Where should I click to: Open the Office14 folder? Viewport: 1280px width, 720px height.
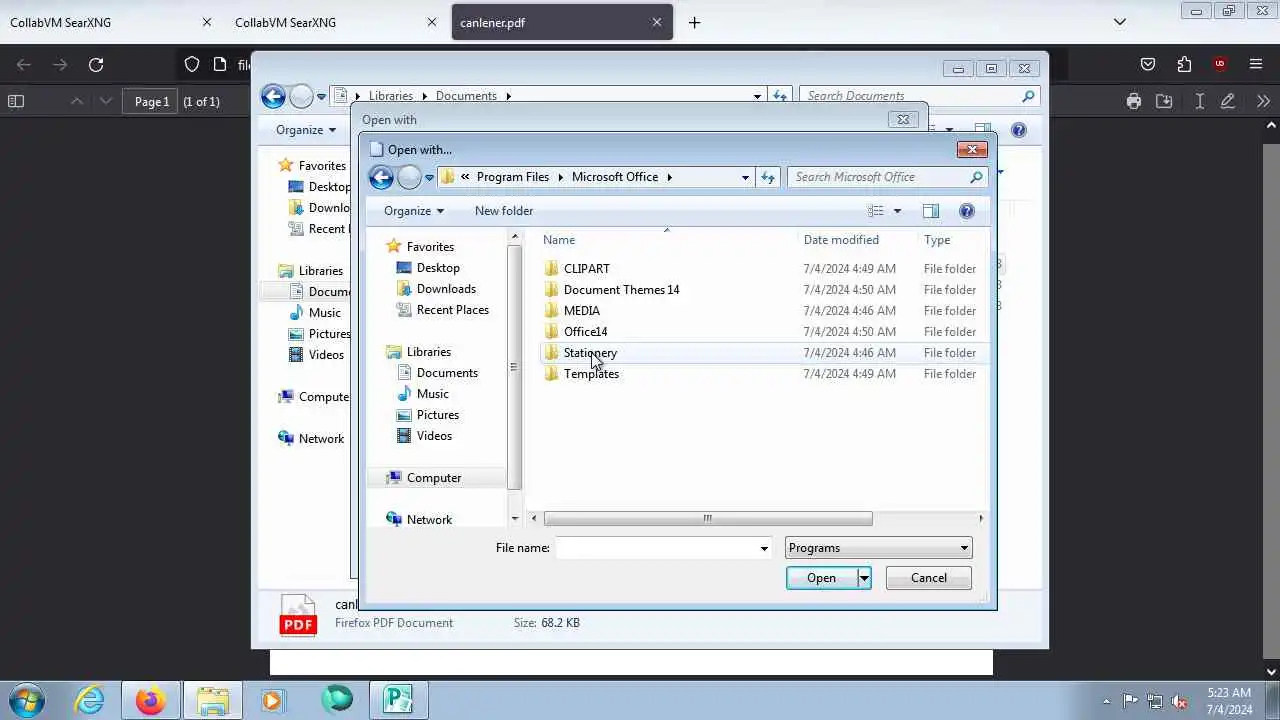[x=585, y=331]
